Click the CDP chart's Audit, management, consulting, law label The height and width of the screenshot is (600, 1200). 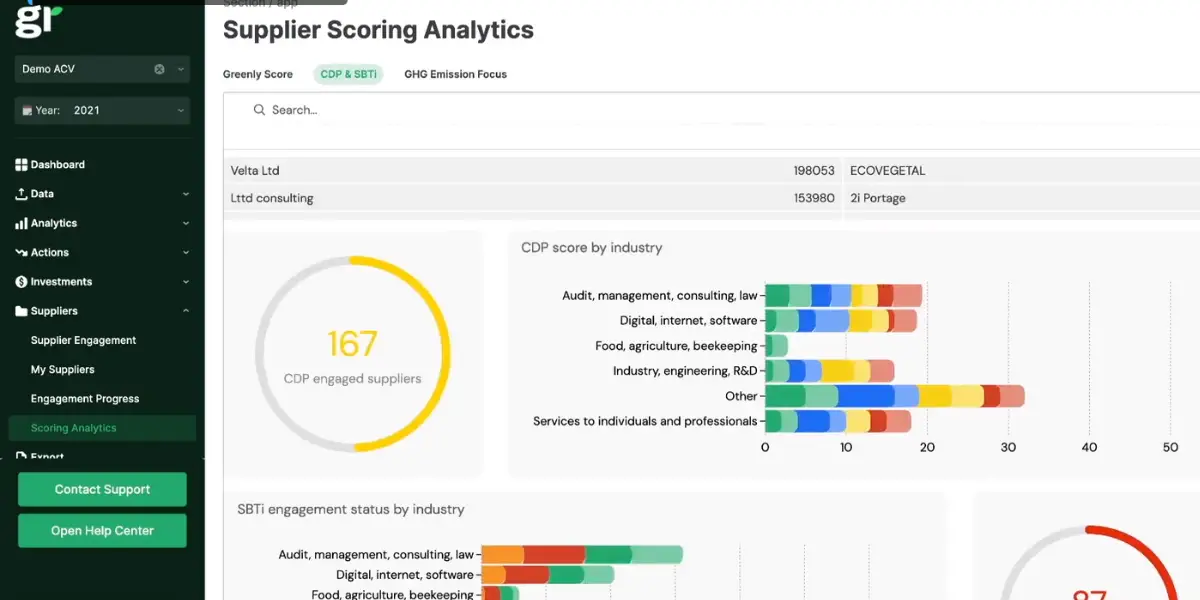(660, 296)
